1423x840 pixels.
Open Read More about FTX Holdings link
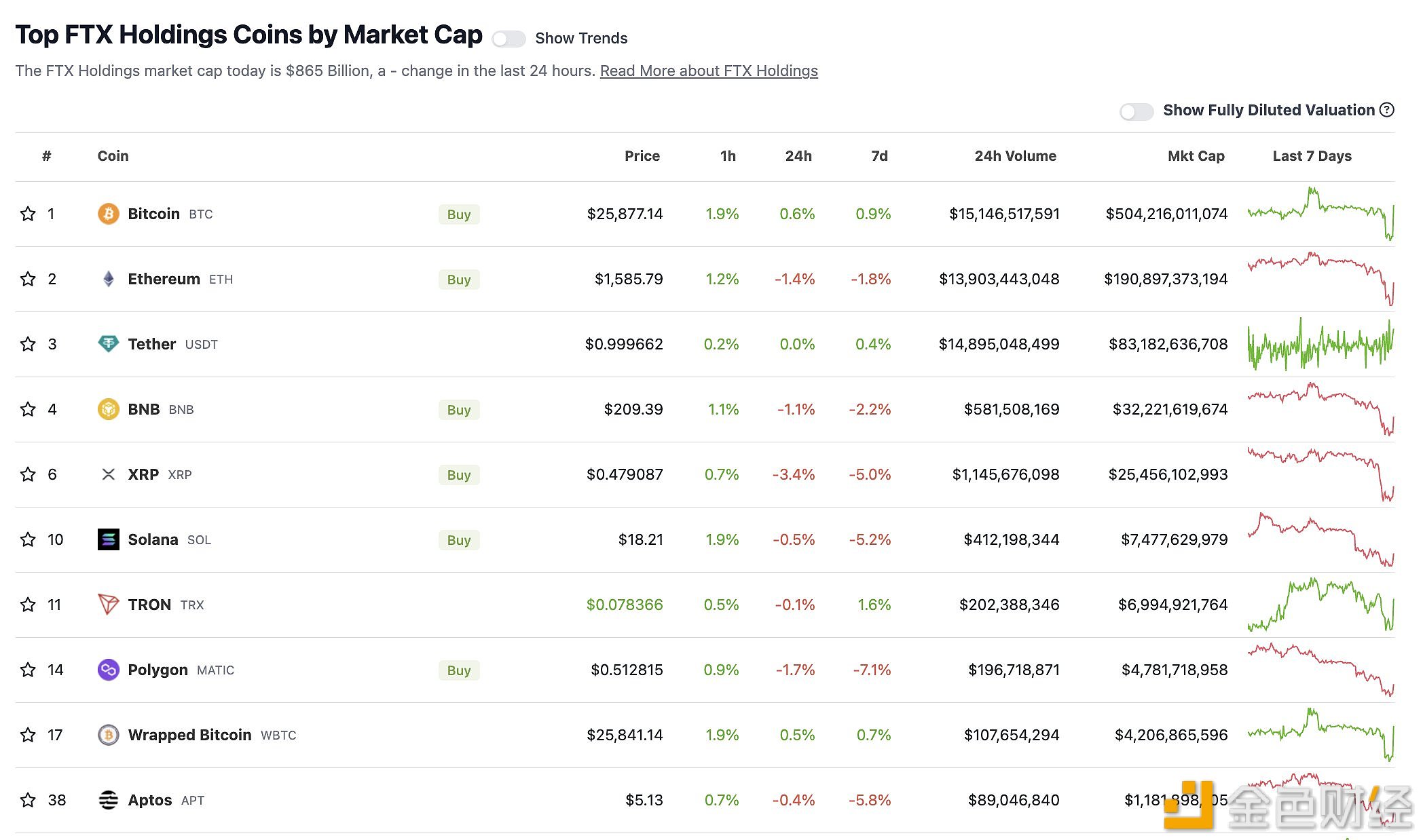point(709,71)
